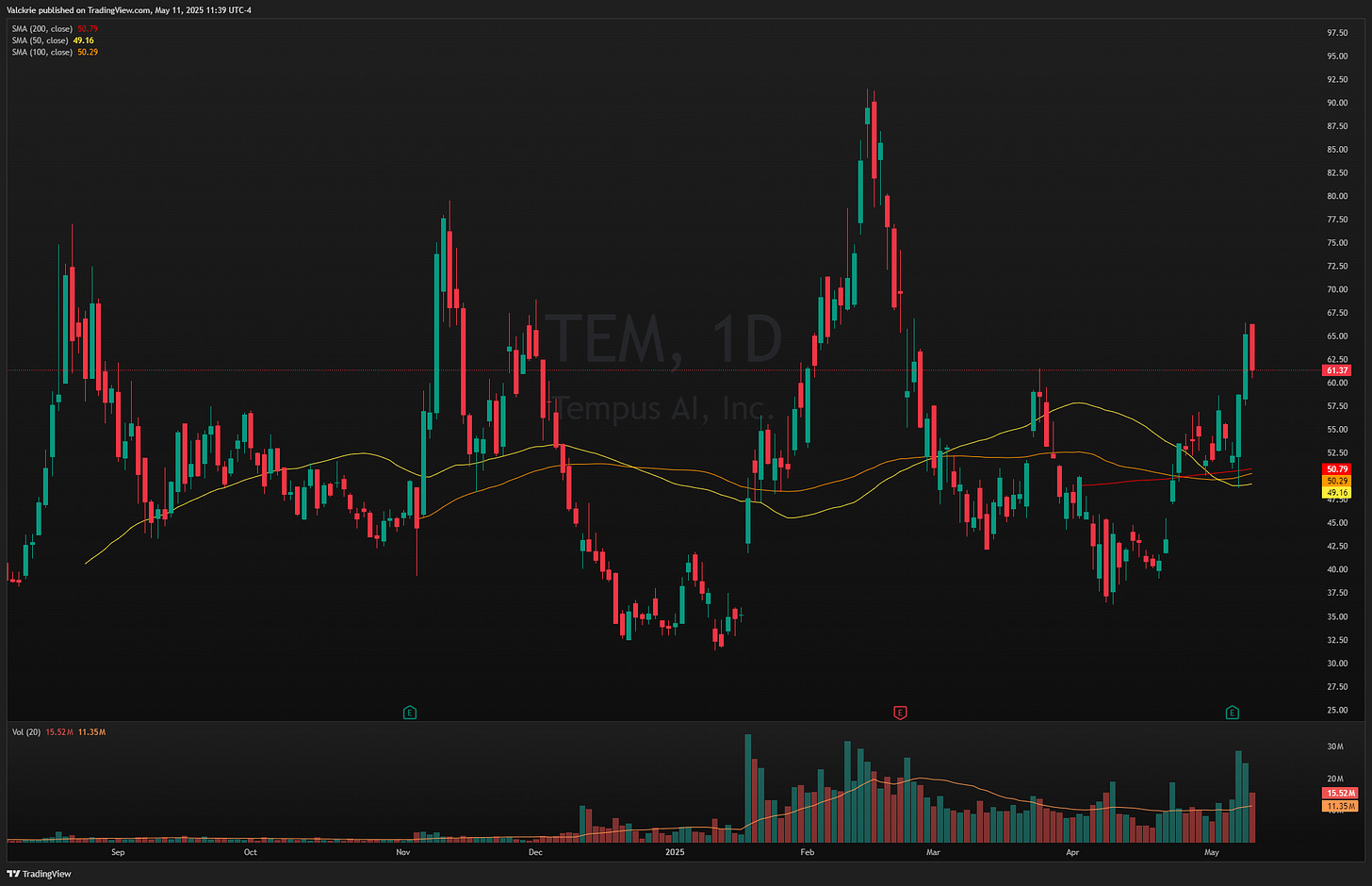1372x886 pixels.
Task: Click the 35.00 price axis label
Action: (1337, 616)
